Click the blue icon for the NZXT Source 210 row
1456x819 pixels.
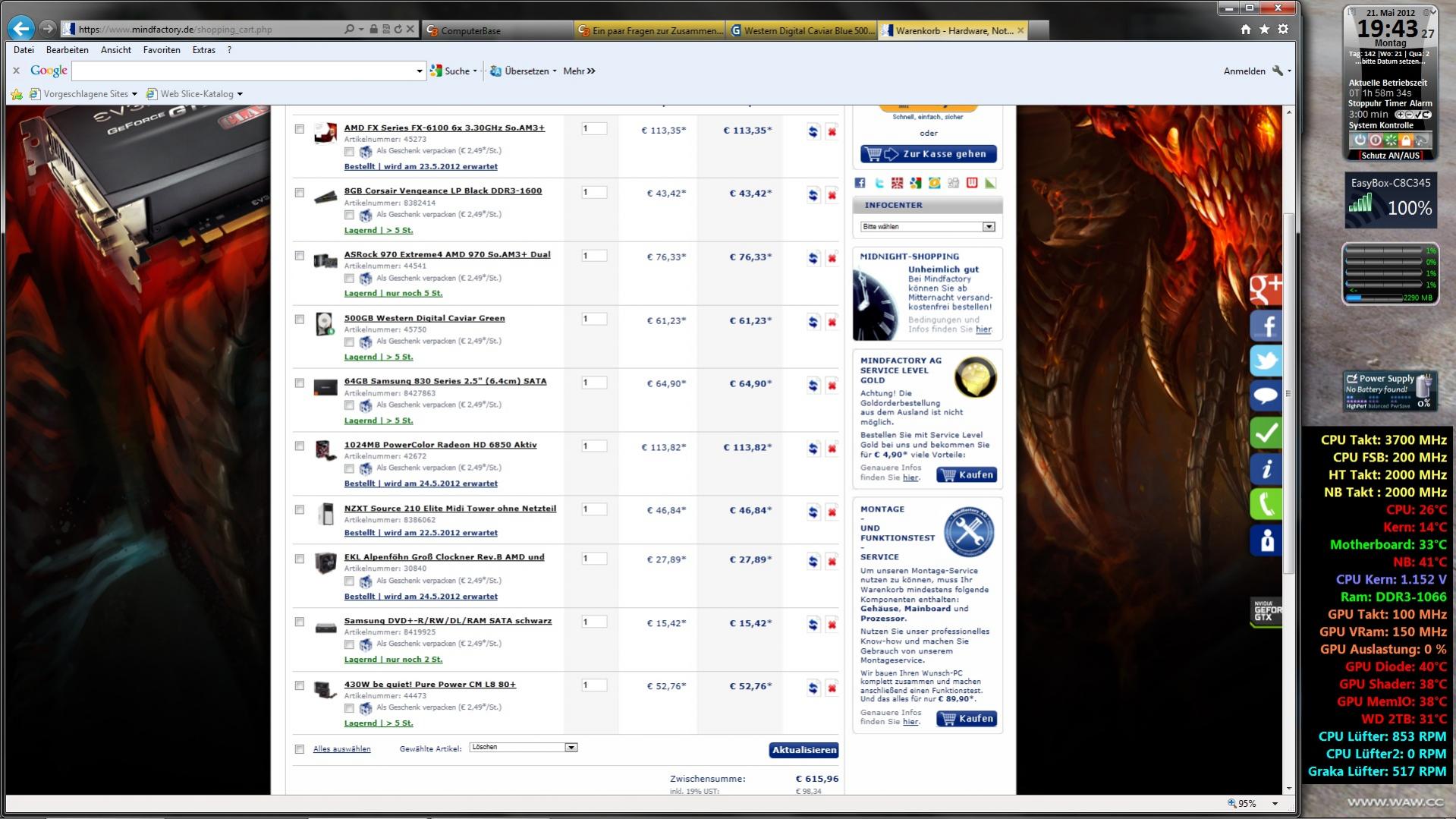coord(813,512)
